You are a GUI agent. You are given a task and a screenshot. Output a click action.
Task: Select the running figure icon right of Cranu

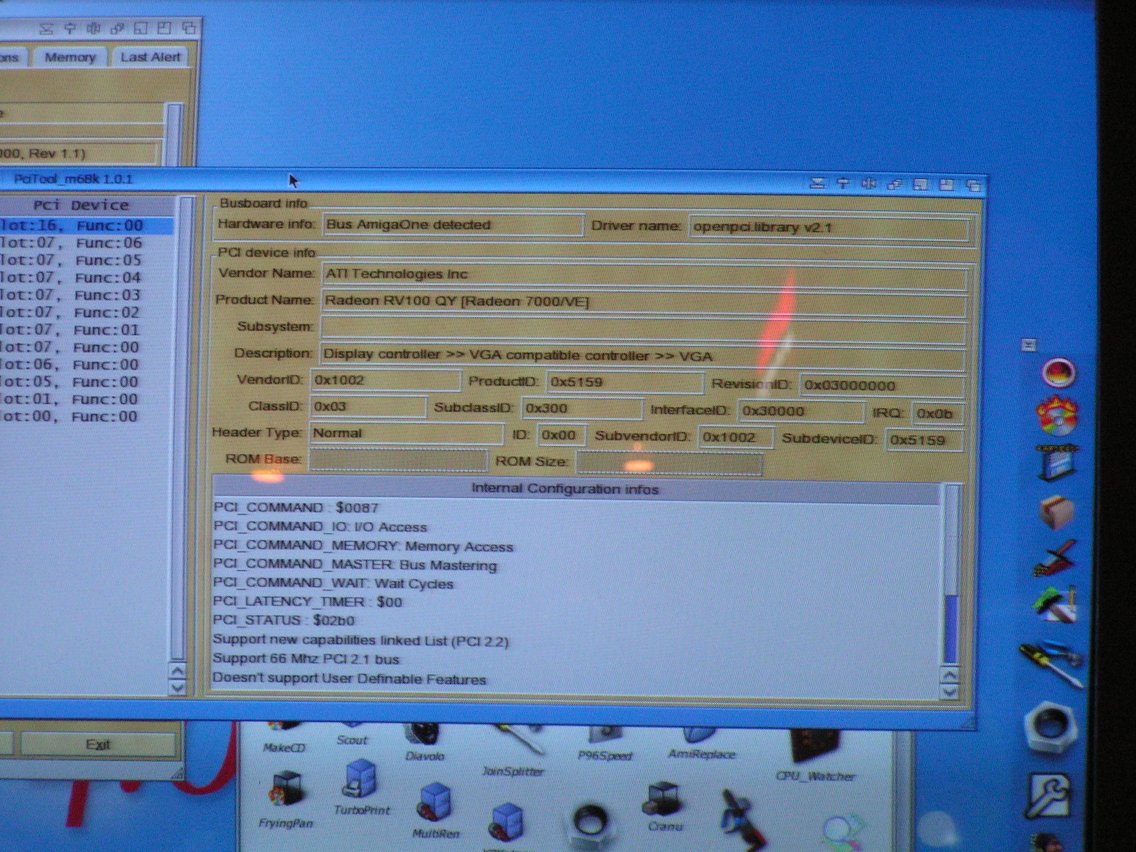click(x=742, y=819)
